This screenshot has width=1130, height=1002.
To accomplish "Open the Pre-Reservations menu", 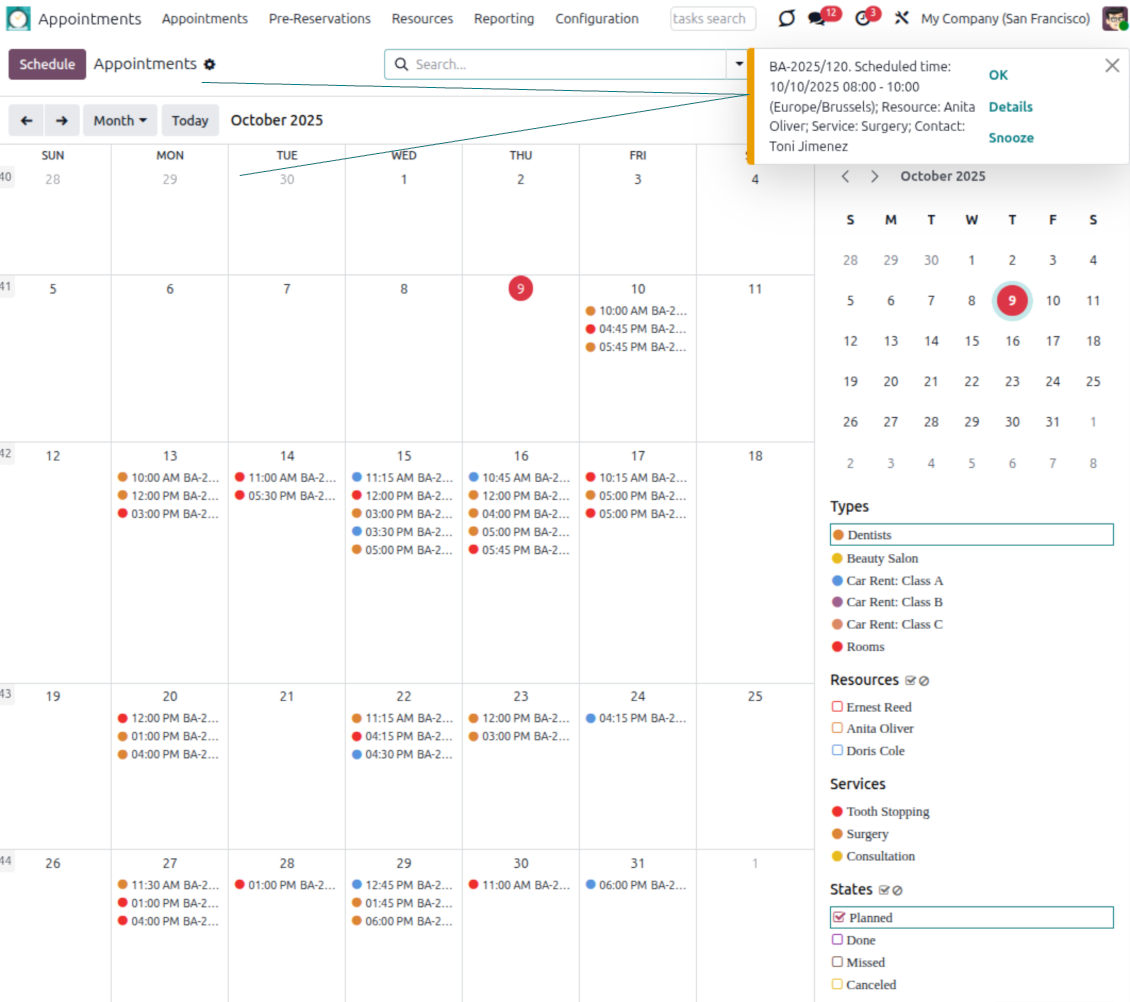I will (x=319, y=19).
